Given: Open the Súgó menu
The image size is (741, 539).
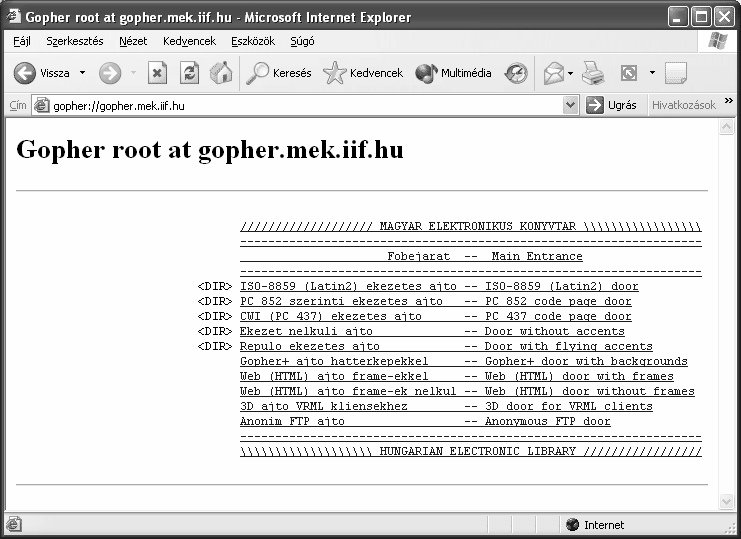Looking at the screenshot, I should pos(302,41).
